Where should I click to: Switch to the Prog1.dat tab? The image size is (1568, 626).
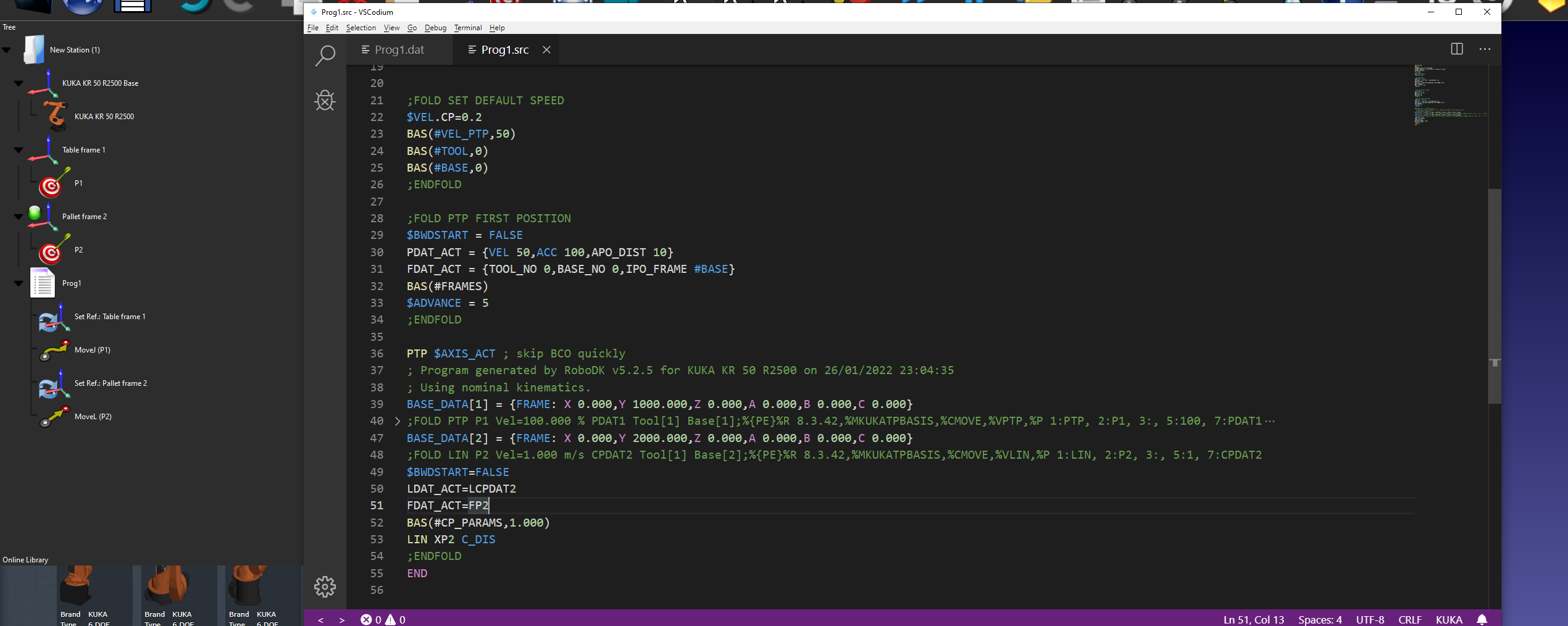399,50
